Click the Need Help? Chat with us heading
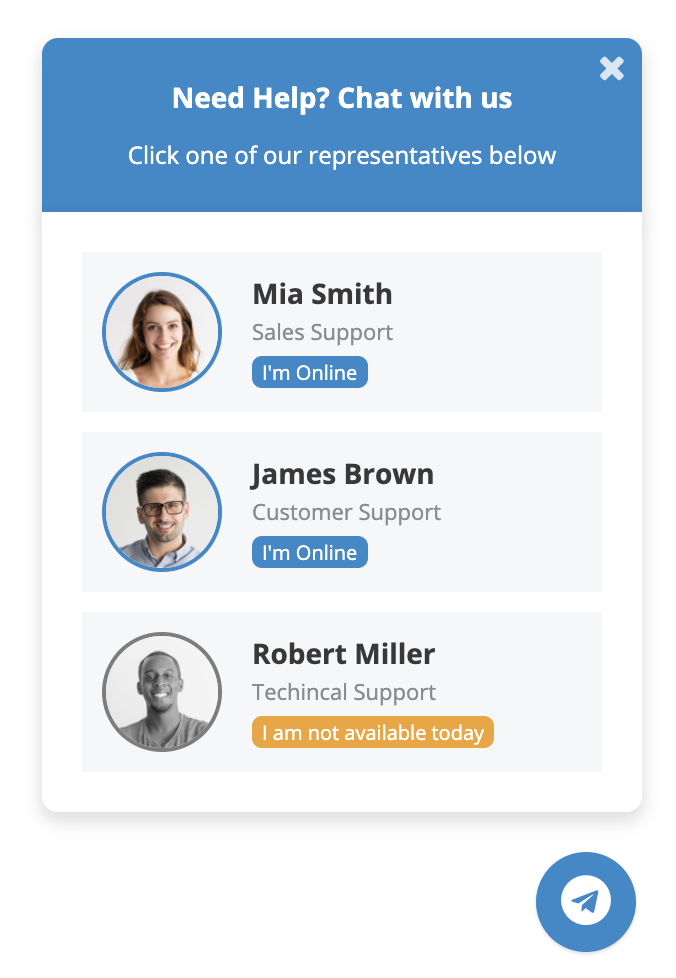Image resolution: width=676 pixels, height=978 pixels. tap(342, 98)
